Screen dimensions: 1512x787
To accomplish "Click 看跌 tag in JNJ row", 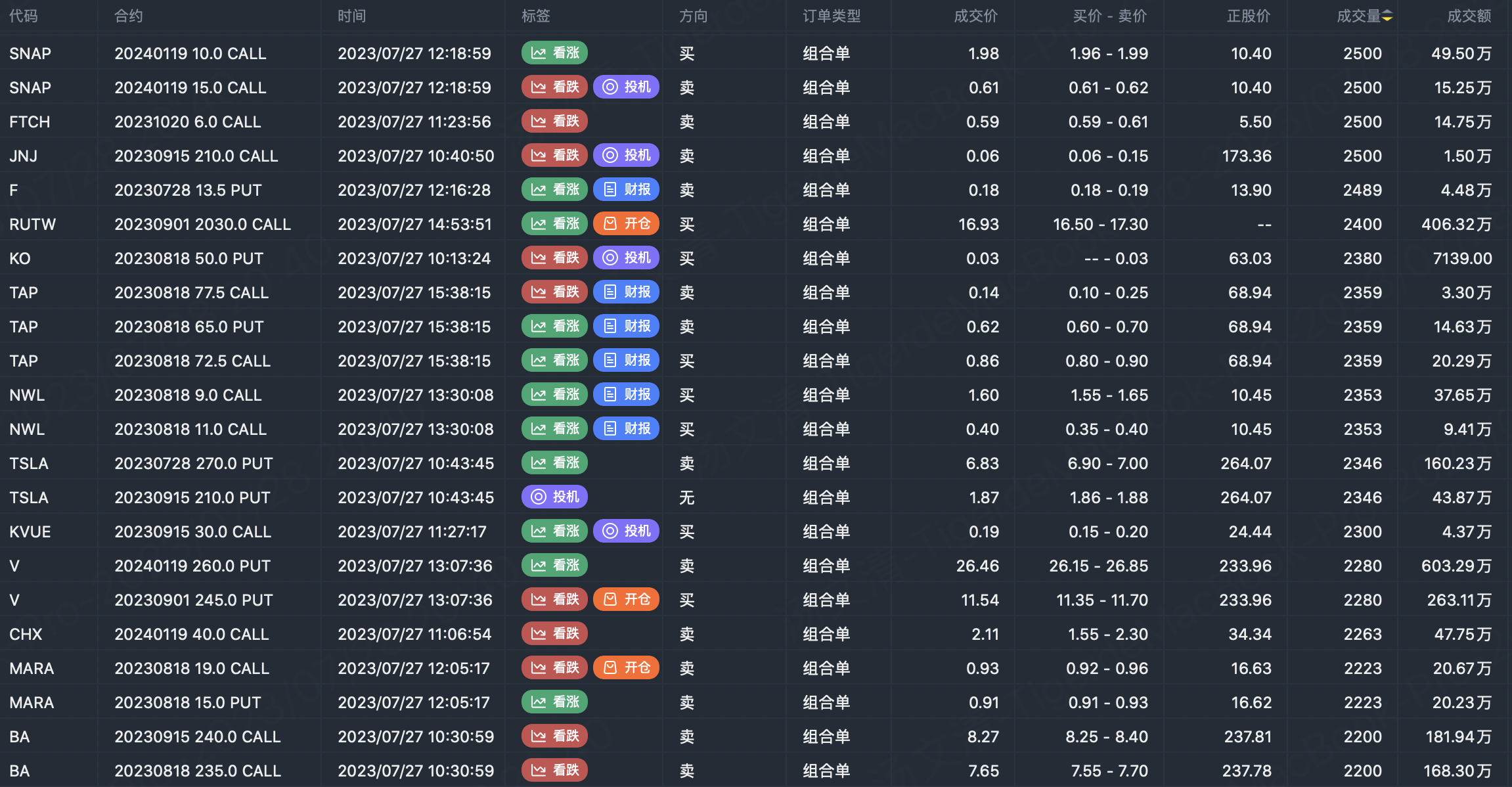I will 554,156.
